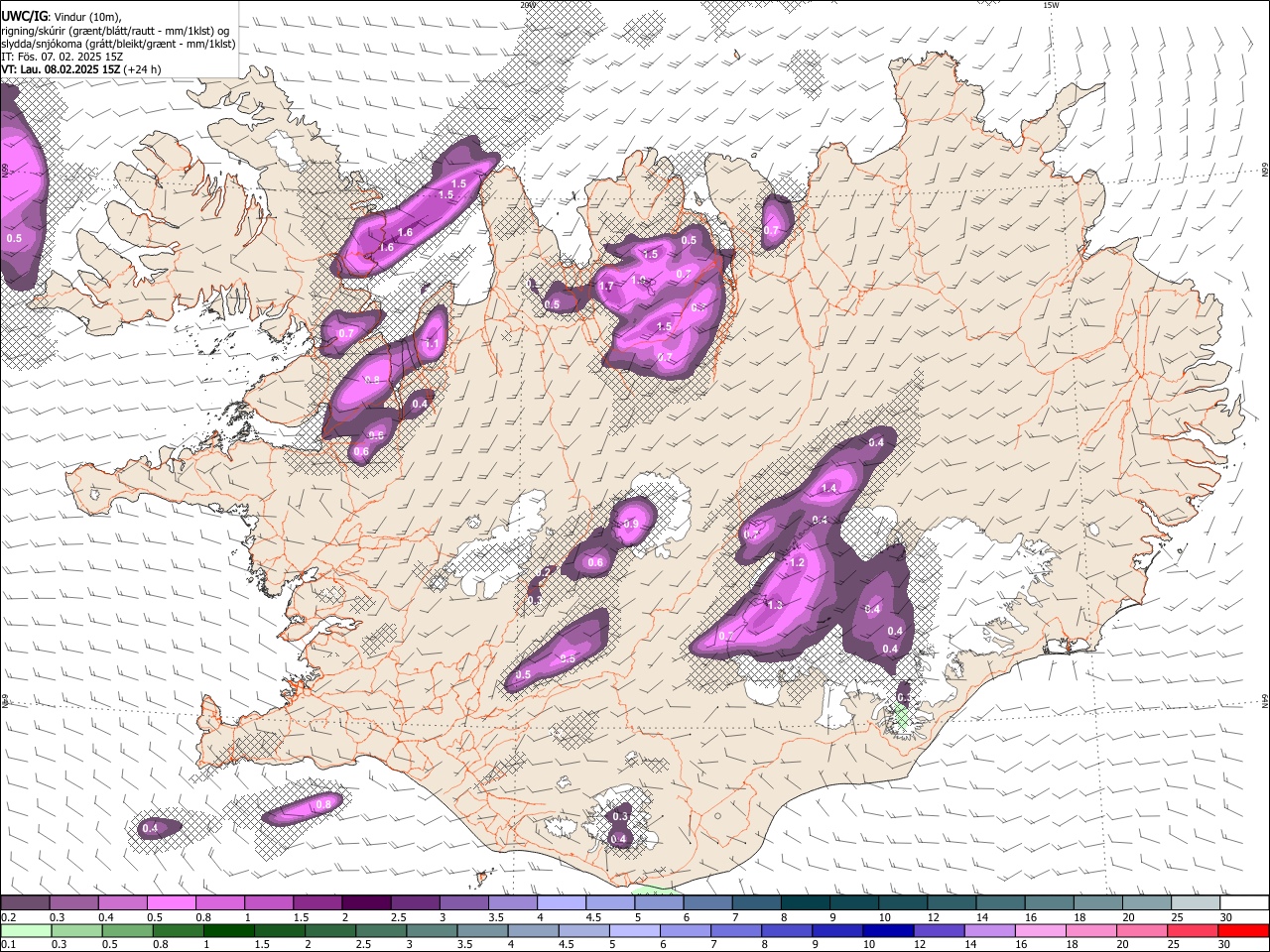
Task: Click the '1.4' snowfall value on the map
Action: [x=829, y=488]
